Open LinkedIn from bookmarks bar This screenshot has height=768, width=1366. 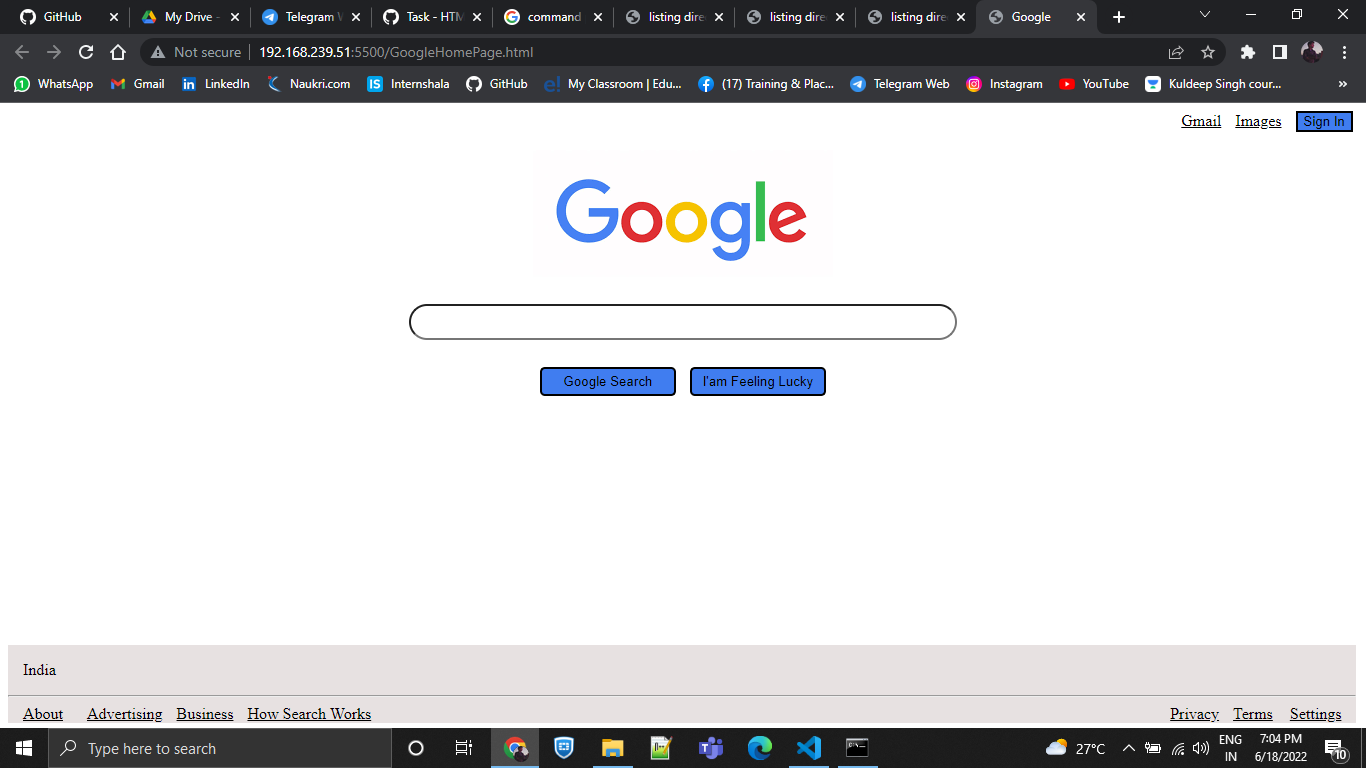[x=215, y=84]
